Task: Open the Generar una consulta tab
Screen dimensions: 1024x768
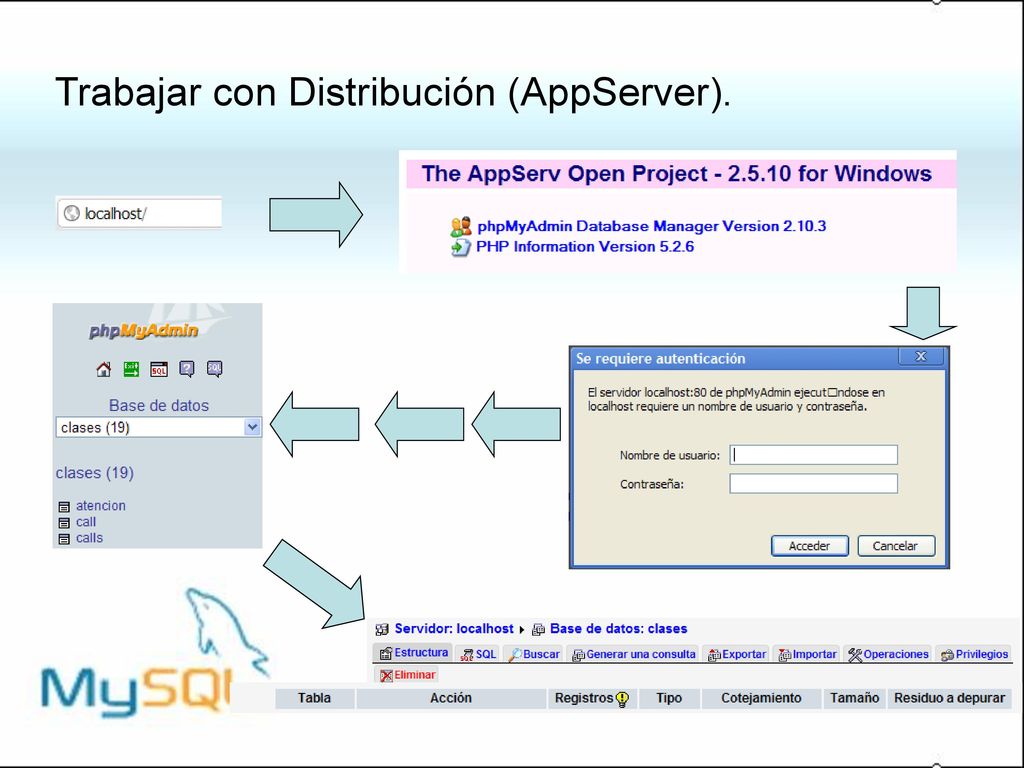Action: click(633, 654)
